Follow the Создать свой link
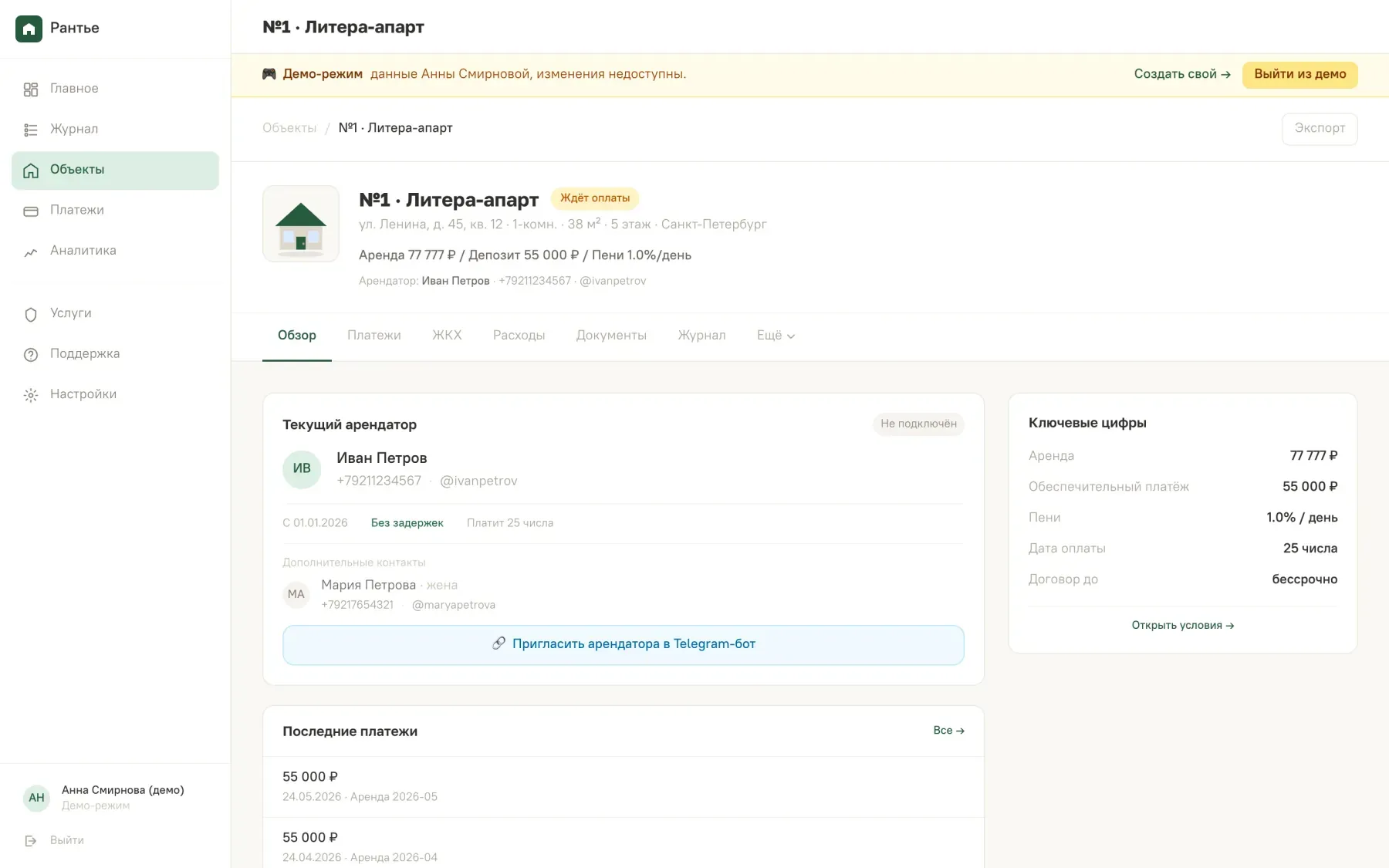Image resolution: width=1389 pixels, height=868 pixels. [1182, 74]
